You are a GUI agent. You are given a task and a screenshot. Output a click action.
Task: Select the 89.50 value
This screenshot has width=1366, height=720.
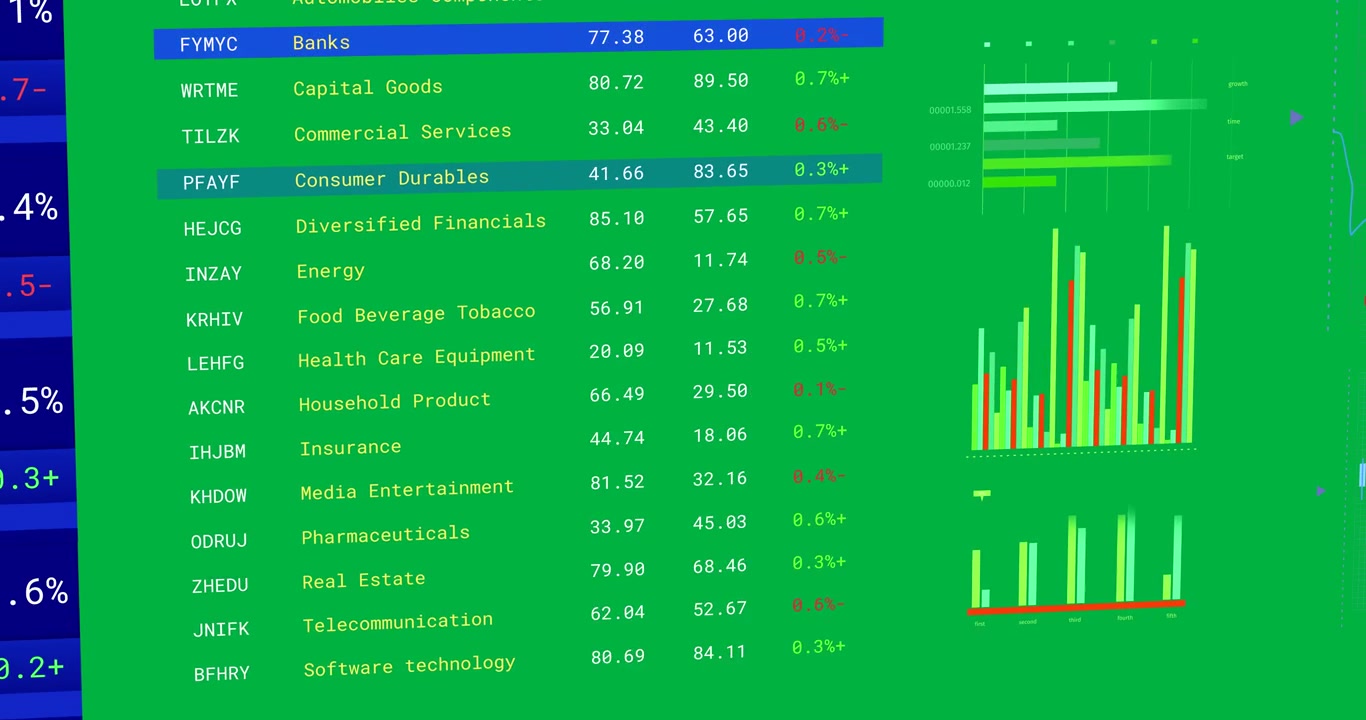[721, 81]
